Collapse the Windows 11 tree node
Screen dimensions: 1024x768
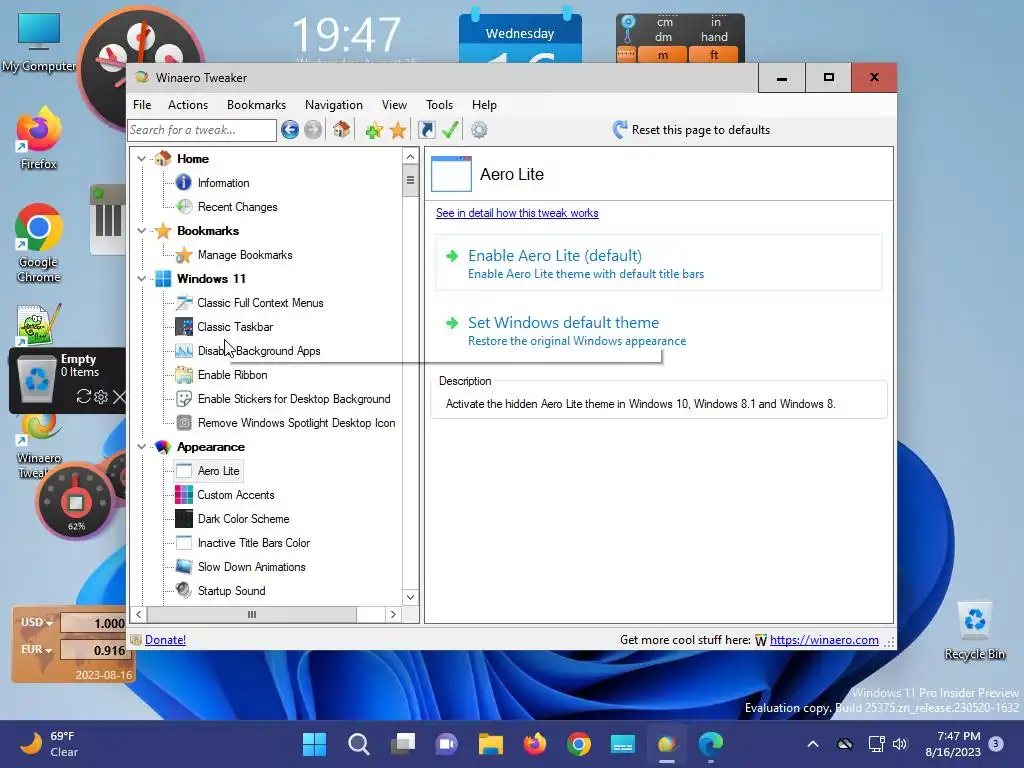141,279
